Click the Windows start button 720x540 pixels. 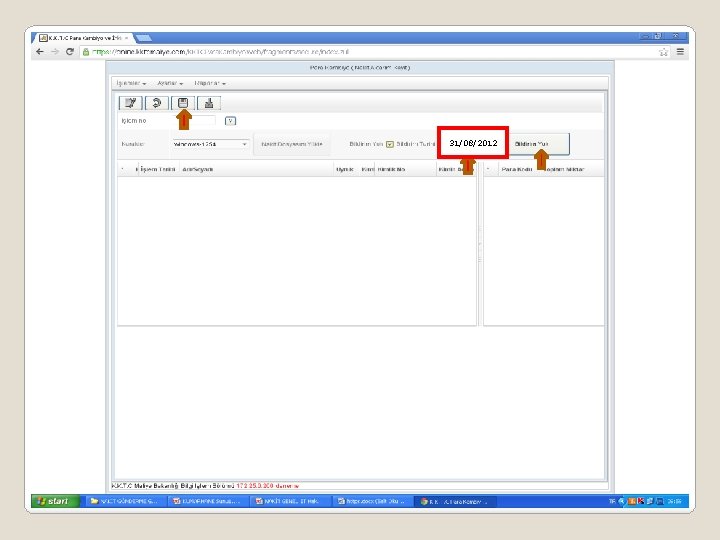56,501
